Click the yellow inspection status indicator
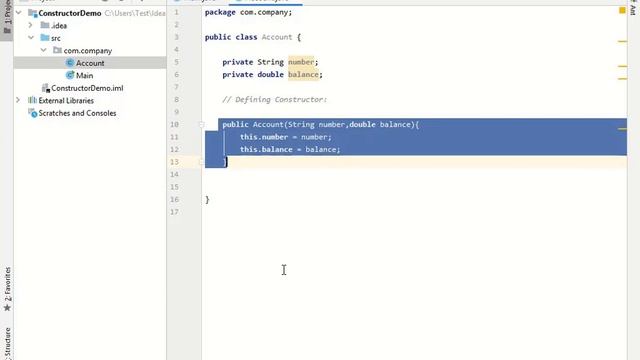 [622, 11]
